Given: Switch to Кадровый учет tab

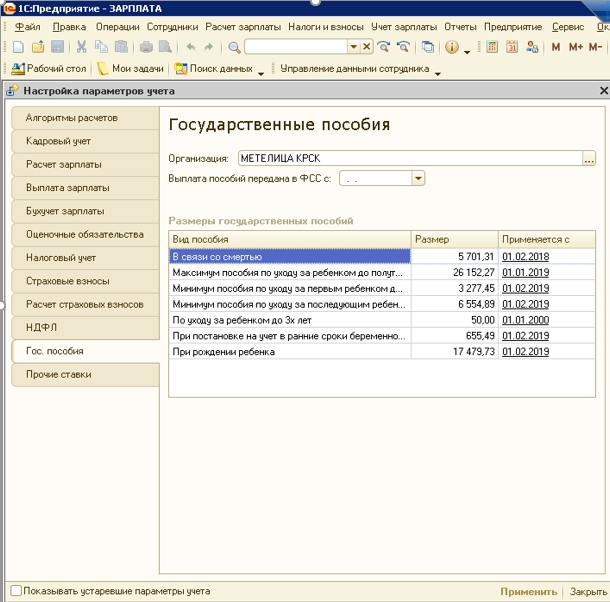Looking at the screenshot, I should pos(86,141).
